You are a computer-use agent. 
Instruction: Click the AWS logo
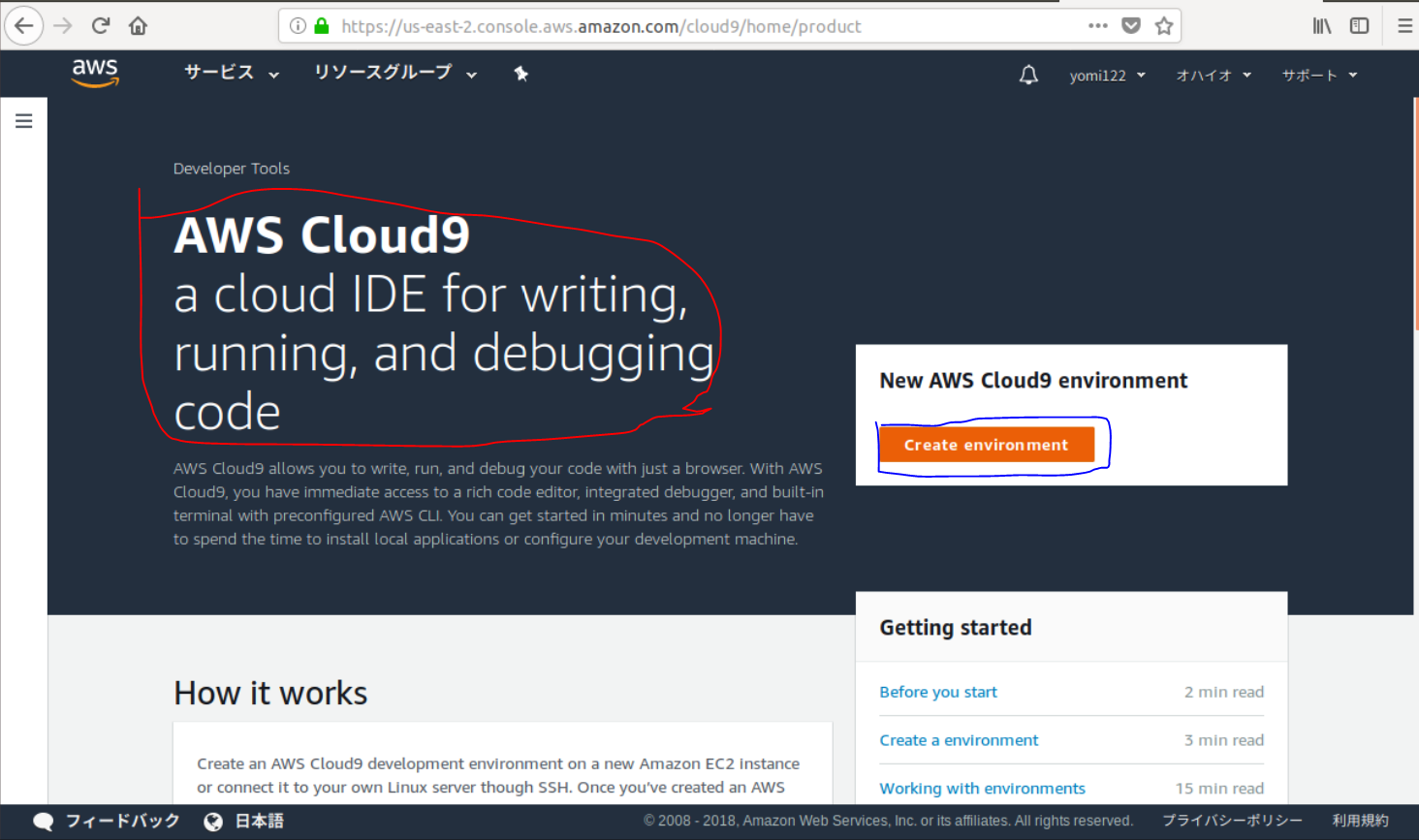(x=95, y=73)
